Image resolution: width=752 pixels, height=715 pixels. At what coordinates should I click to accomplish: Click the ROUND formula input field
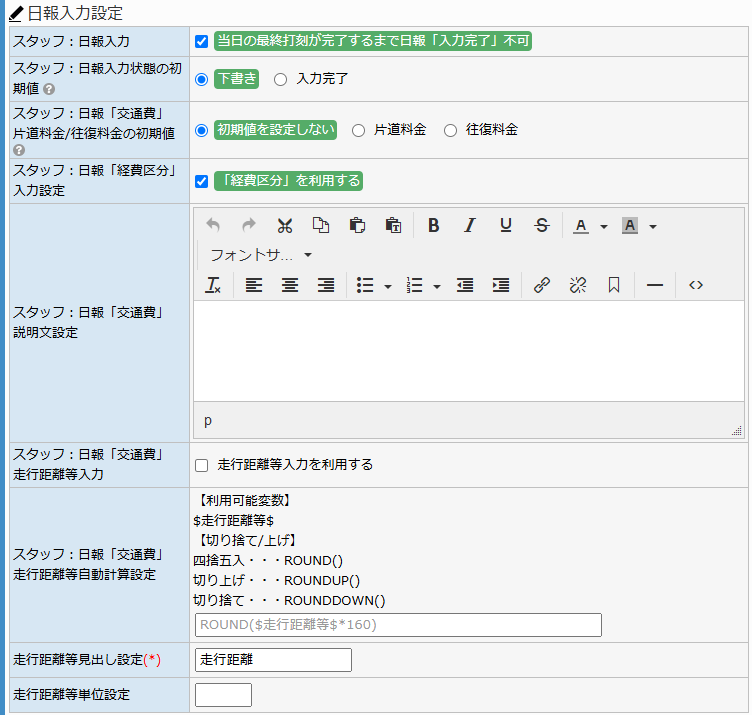(x=398, y=625)
